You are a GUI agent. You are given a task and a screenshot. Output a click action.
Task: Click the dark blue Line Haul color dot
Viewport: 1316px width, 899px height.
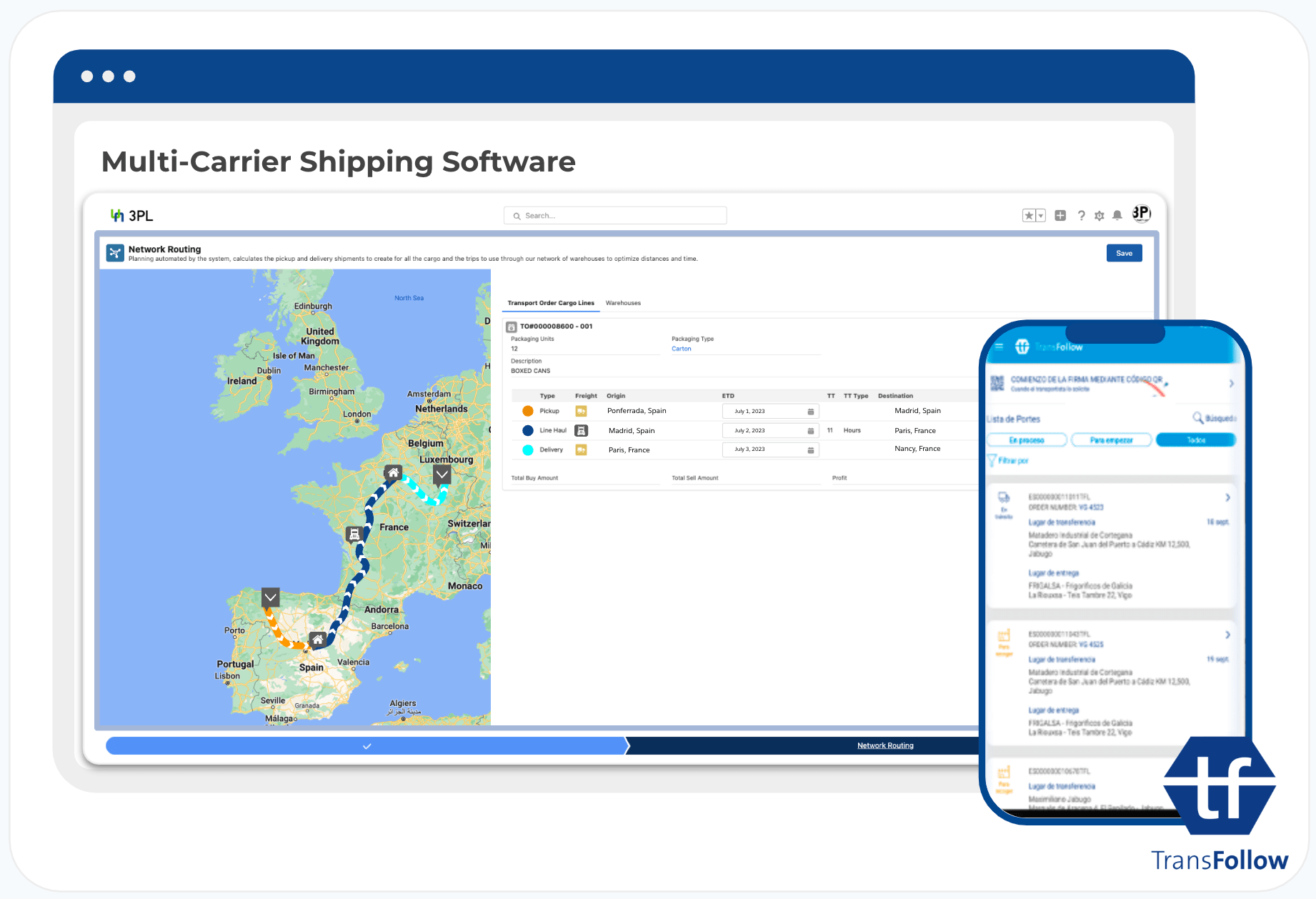pyautogui.click(x=528, y=430)
